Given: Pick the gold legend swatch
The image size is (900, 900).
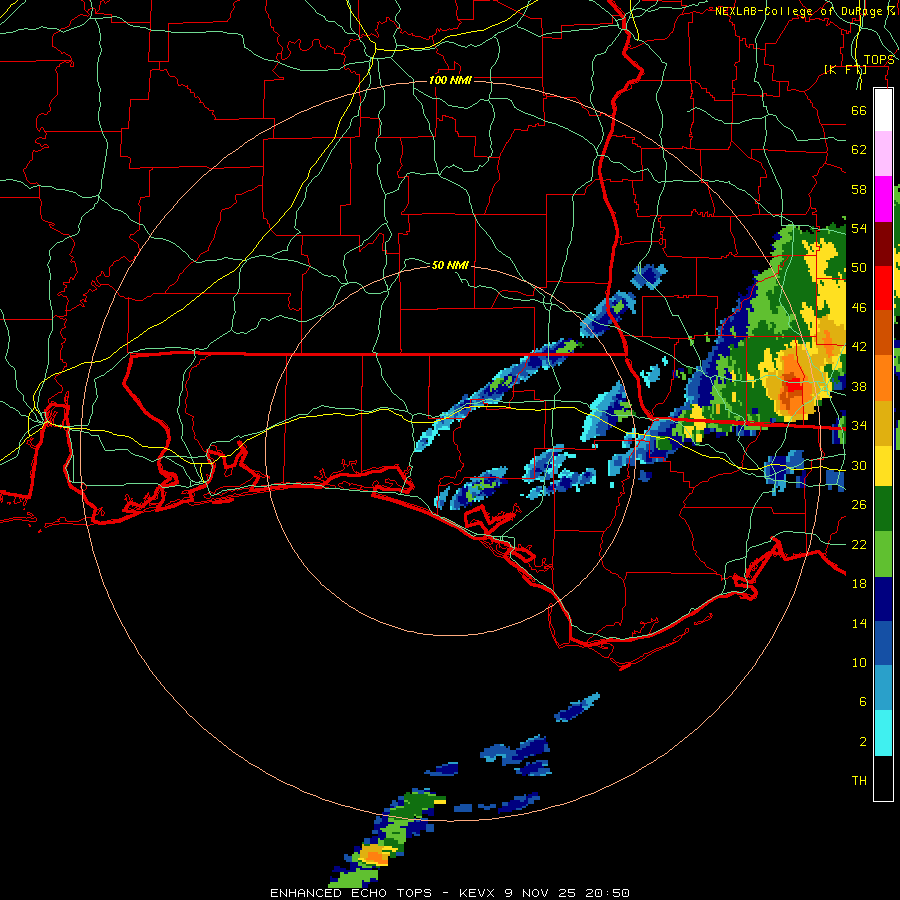Looking at the screenshot, I should pyautogui.click(x=883, y=423).
